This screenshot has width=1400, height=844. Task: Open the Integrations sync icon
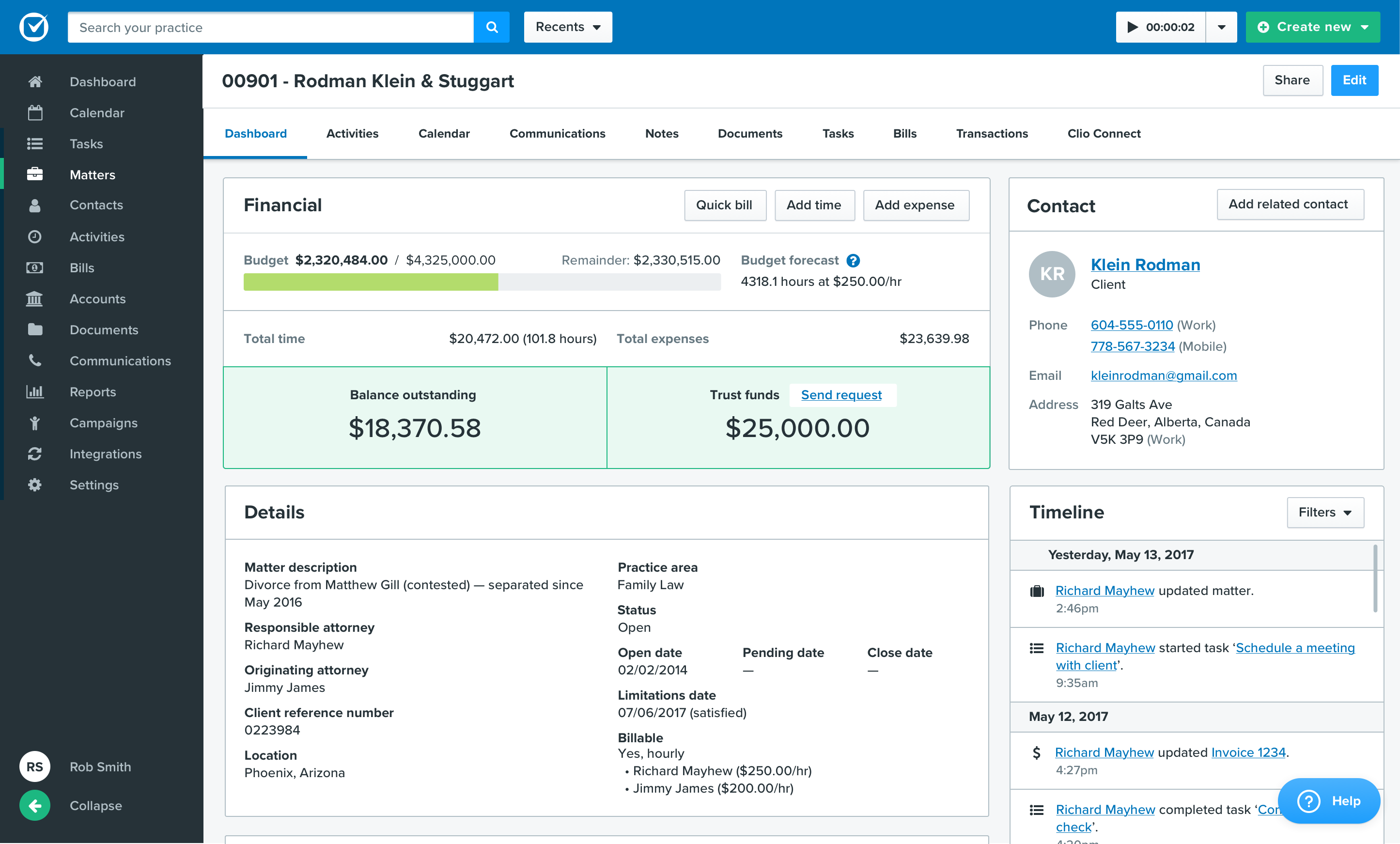[x=35, y=453]
